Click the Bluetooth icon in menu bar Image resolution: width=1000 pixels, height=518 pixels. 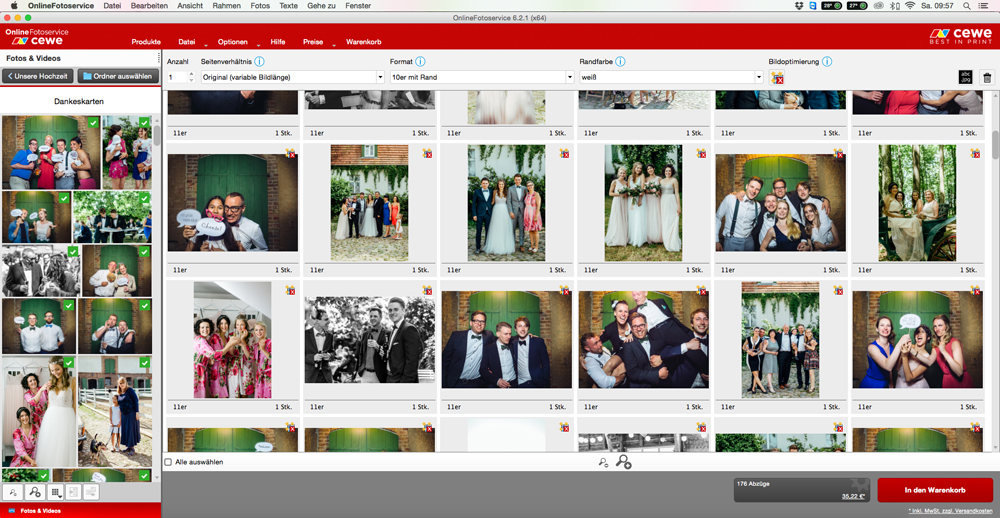click(895, 6)
